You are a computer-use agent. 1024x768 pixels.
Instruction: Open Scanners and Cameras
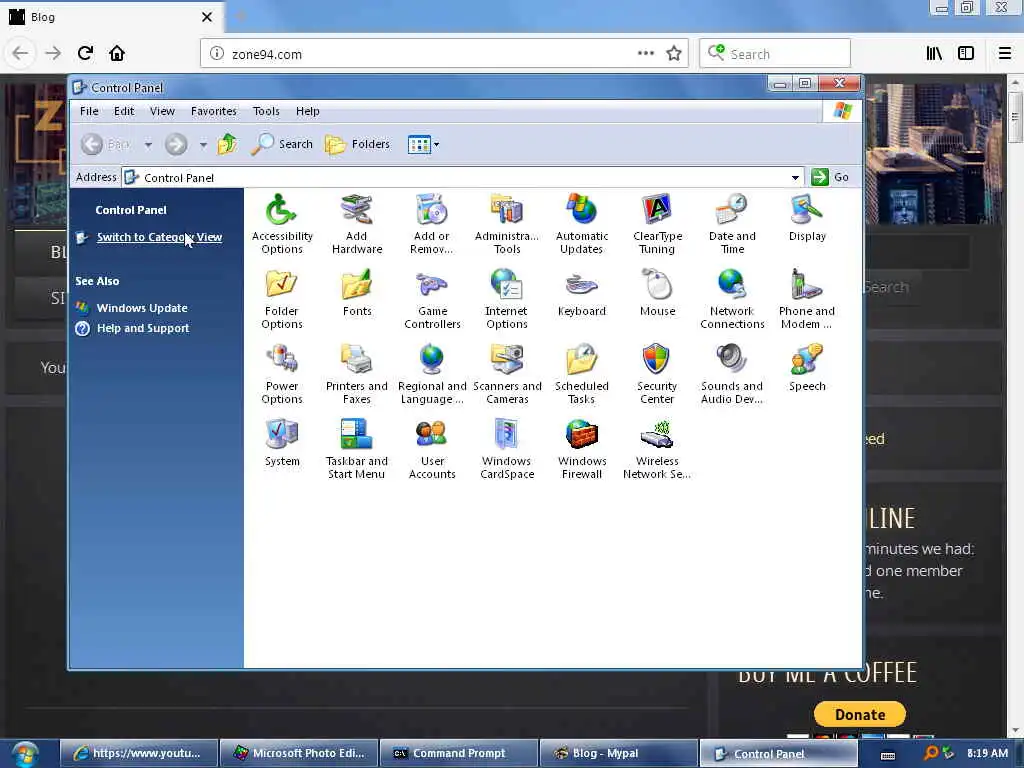tap(507, 374)
